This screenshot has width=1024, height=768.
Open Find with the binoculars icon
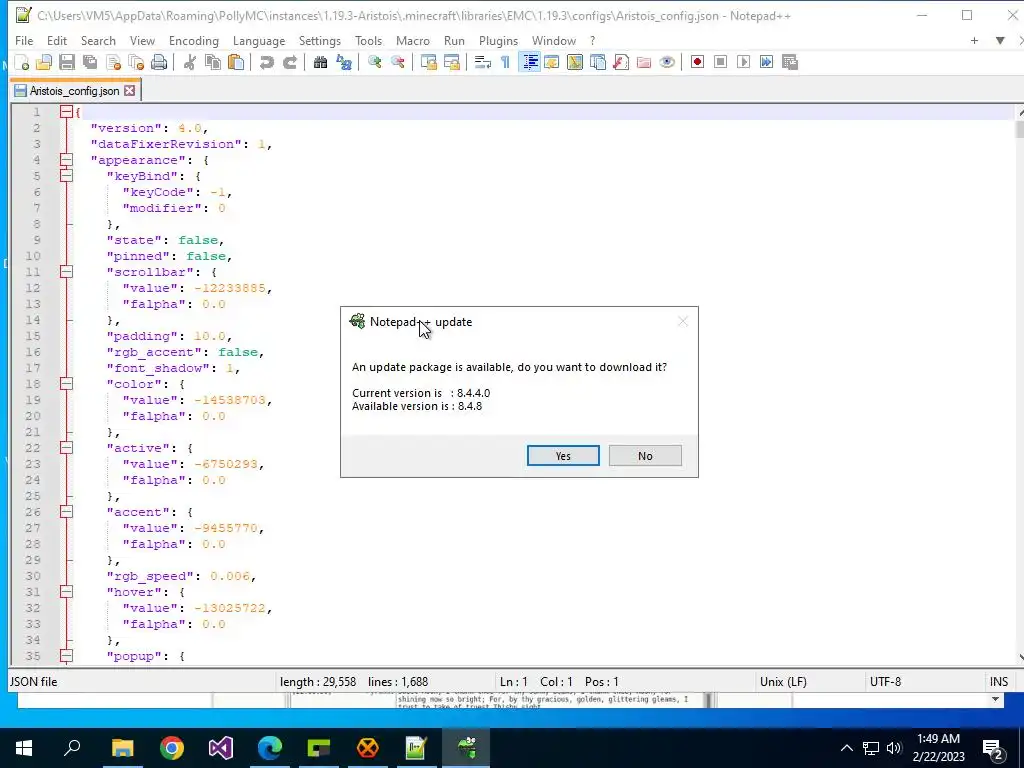[320, 63]
